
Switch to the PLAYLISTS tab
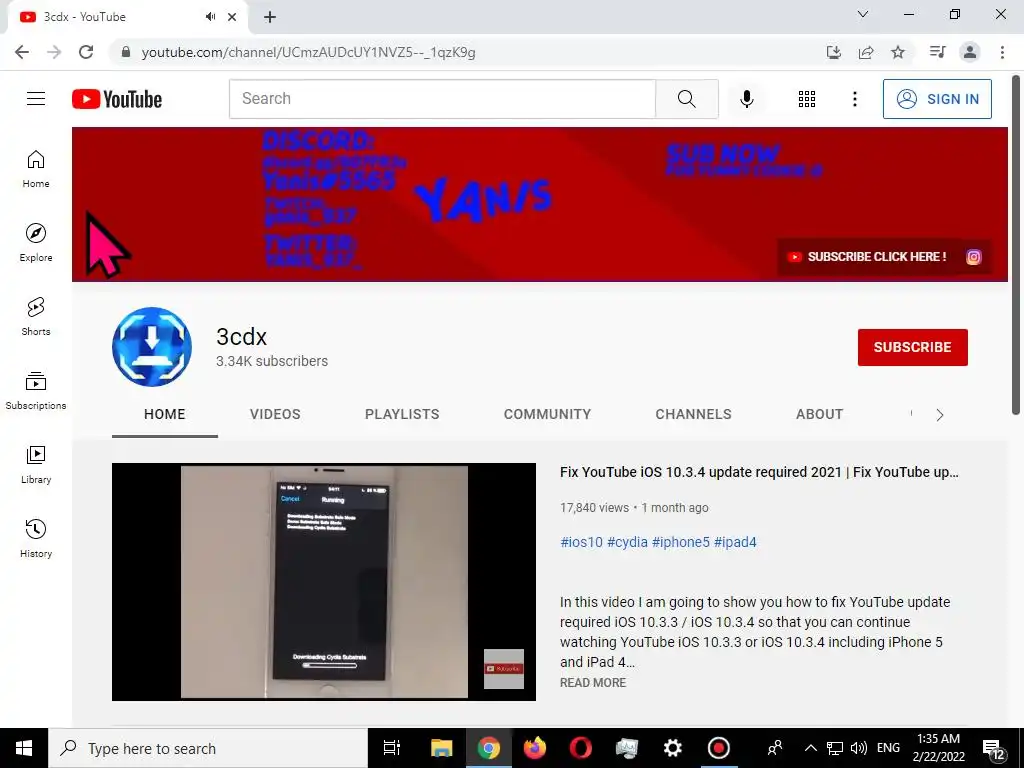tap(402, 414)
